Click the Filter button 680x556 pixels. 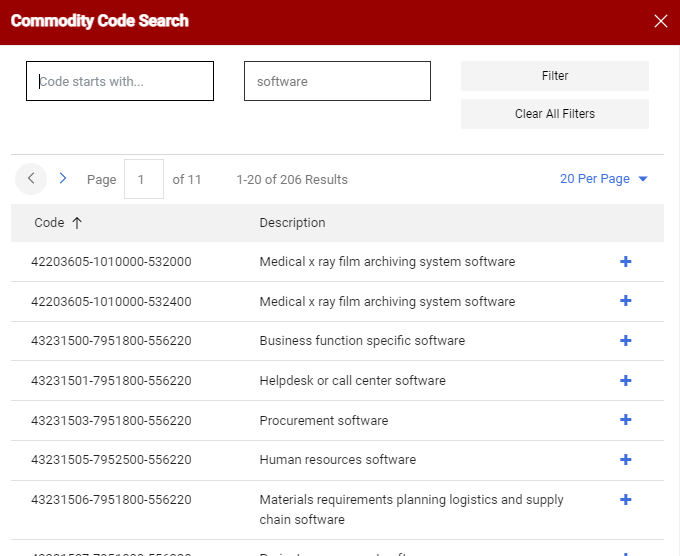[554, 76]
